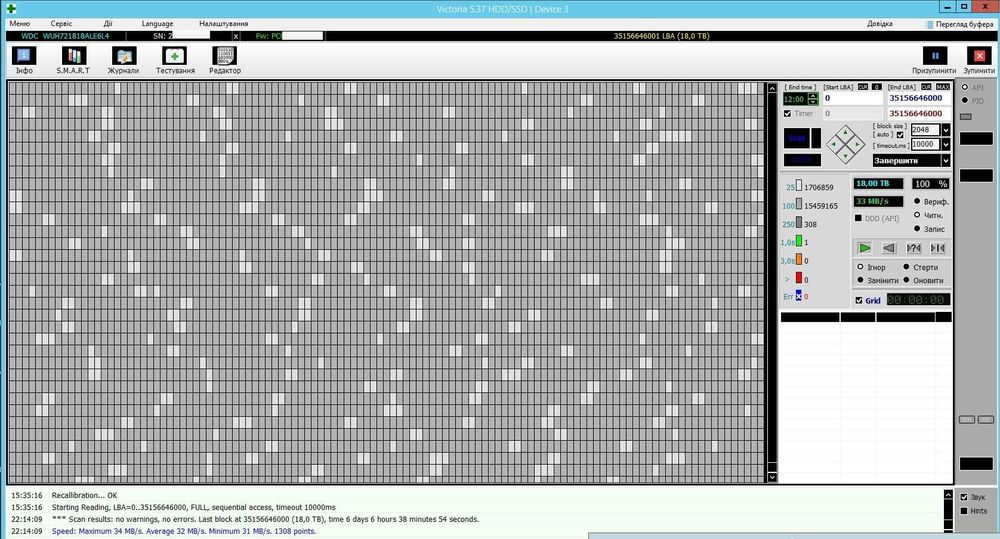Image resolution: width=1000 pixels, height=539 pixels.
Task: Click the 'Speed: Maximum 34 MB/s' log line
Action: pos(184,531)
